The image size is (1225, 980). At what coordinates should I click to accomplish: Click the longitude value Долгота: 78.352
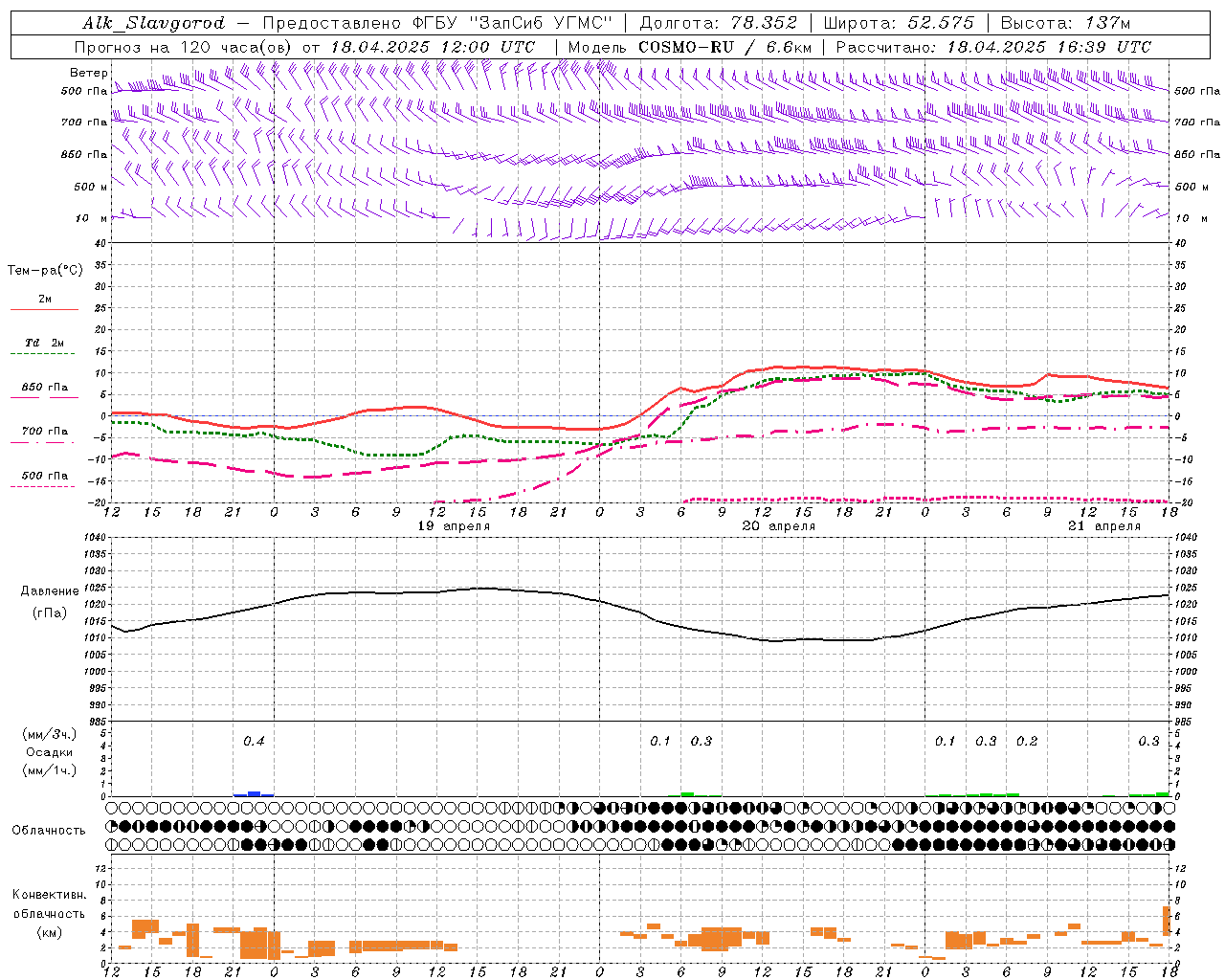tap(719, 23)
